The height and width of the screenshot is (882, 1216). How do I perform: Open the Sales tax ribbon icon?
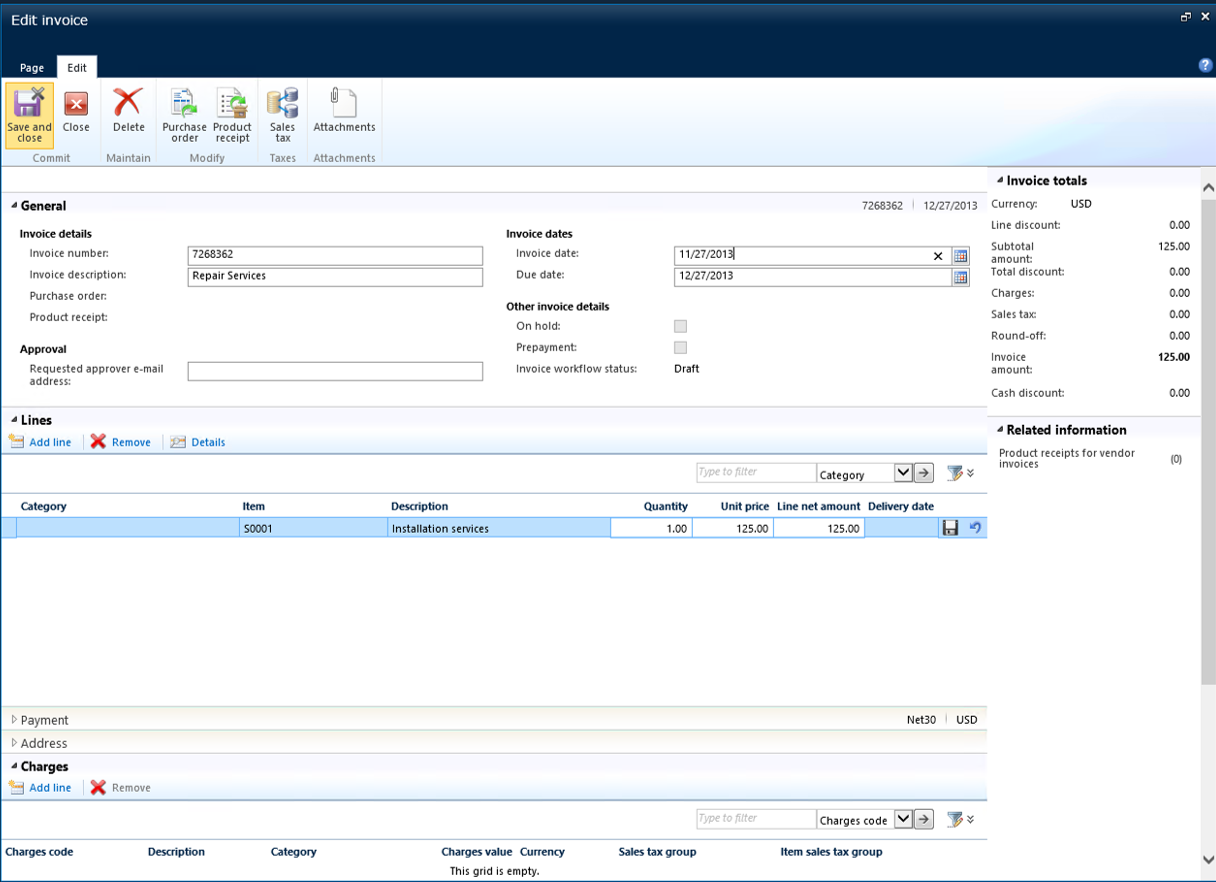coord(282,115)
